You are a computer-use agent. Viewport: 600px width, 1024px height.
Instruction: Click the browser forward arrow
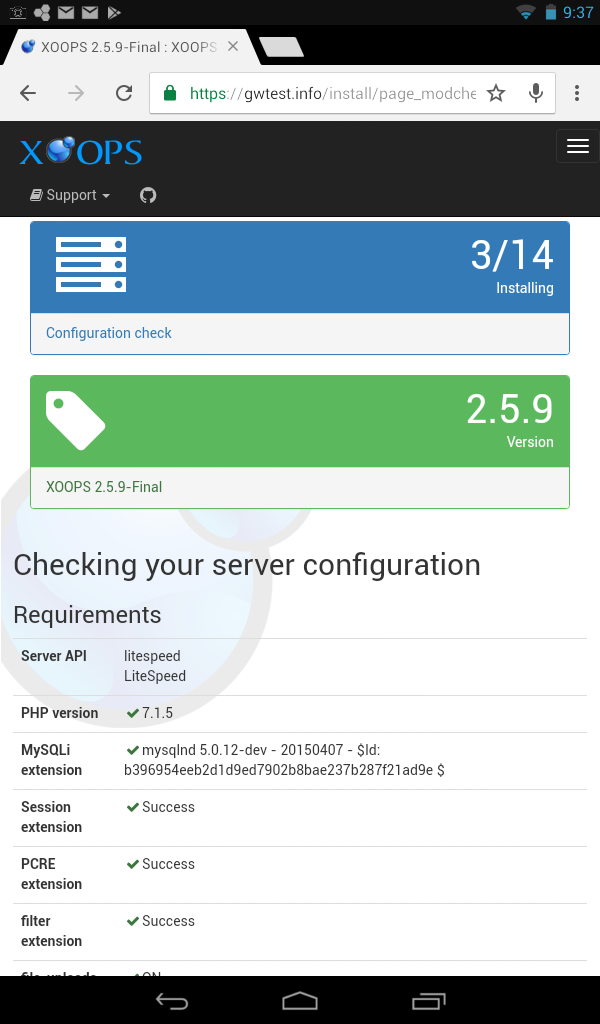[76, 93]
